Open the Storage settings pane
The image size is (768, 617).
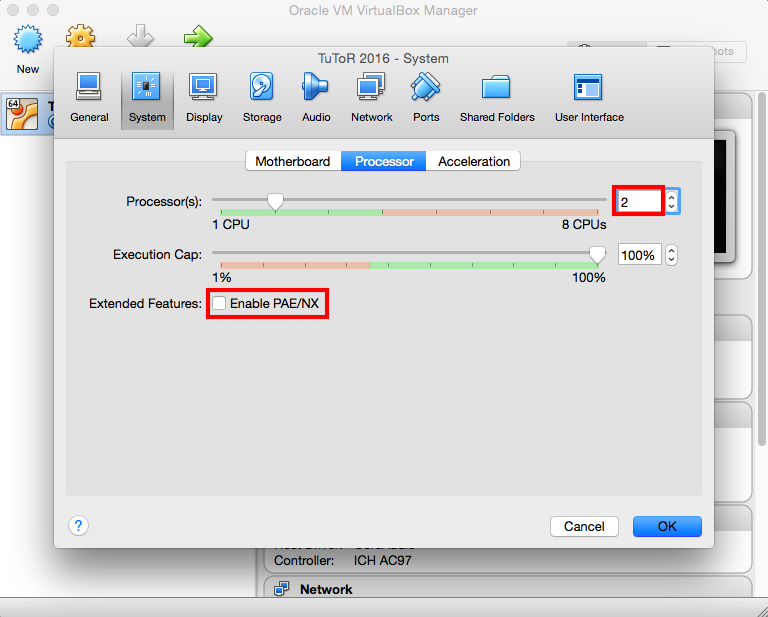click(262, 97)
